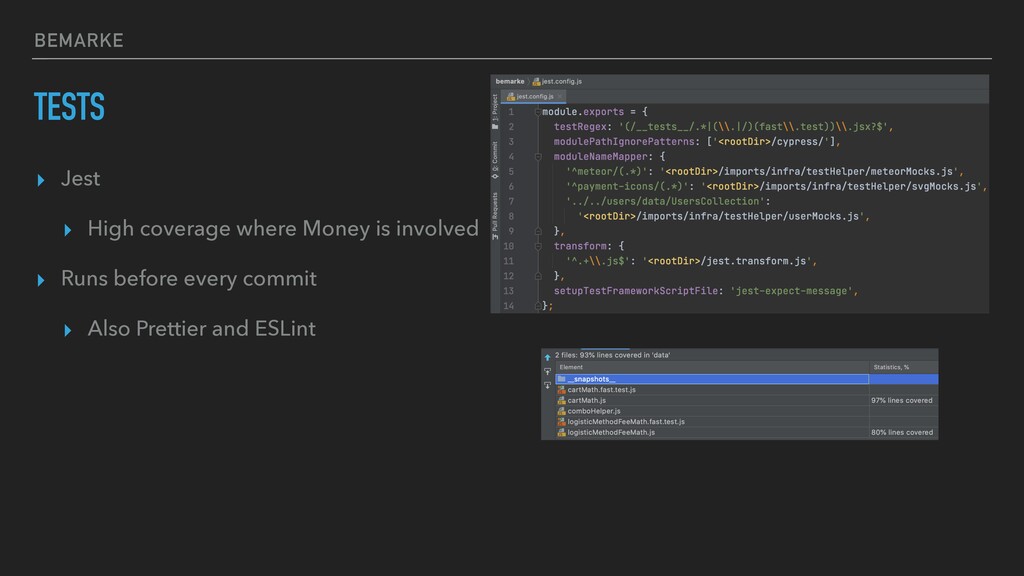Click the TESTS slide title

pos(69,106)
